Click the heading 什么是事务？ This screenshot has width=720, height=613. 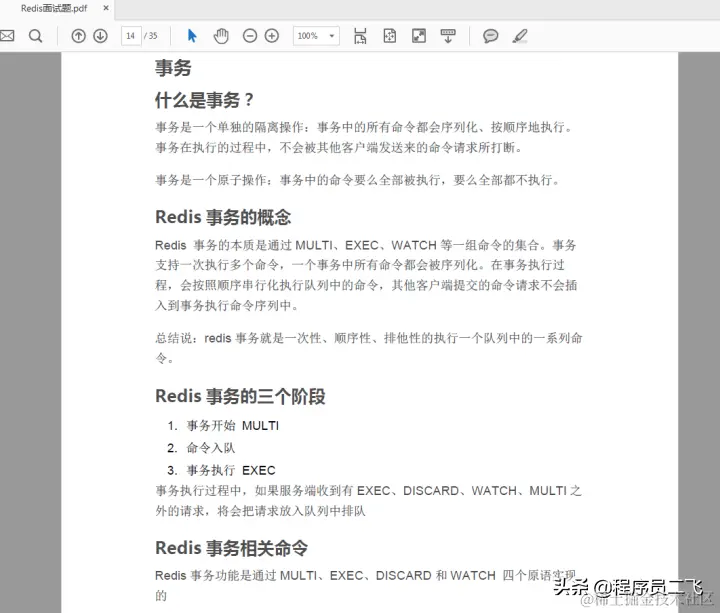click(x=204, y=100)
